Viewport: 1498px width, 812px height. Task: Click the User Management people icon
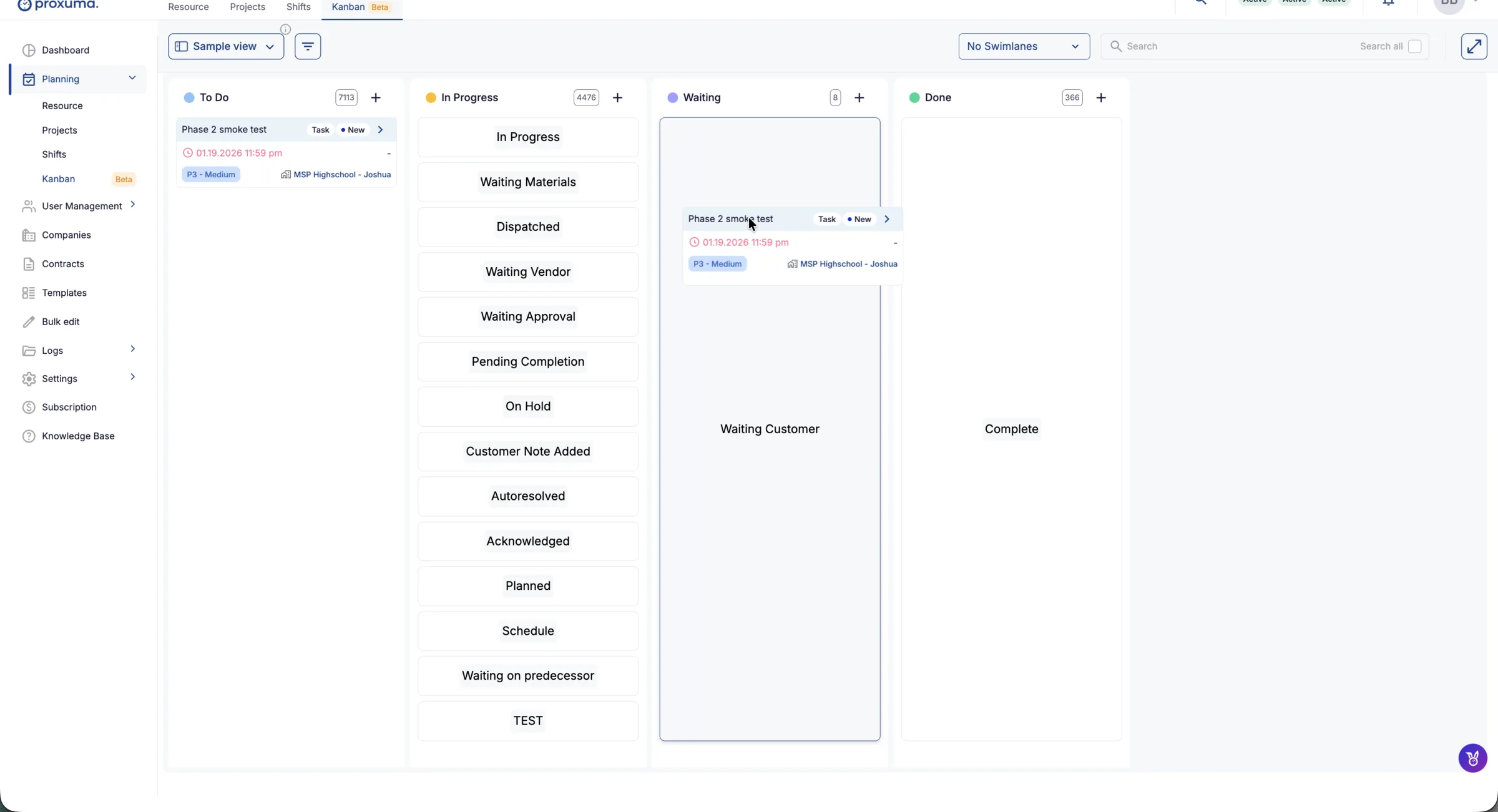click(29, 206)
